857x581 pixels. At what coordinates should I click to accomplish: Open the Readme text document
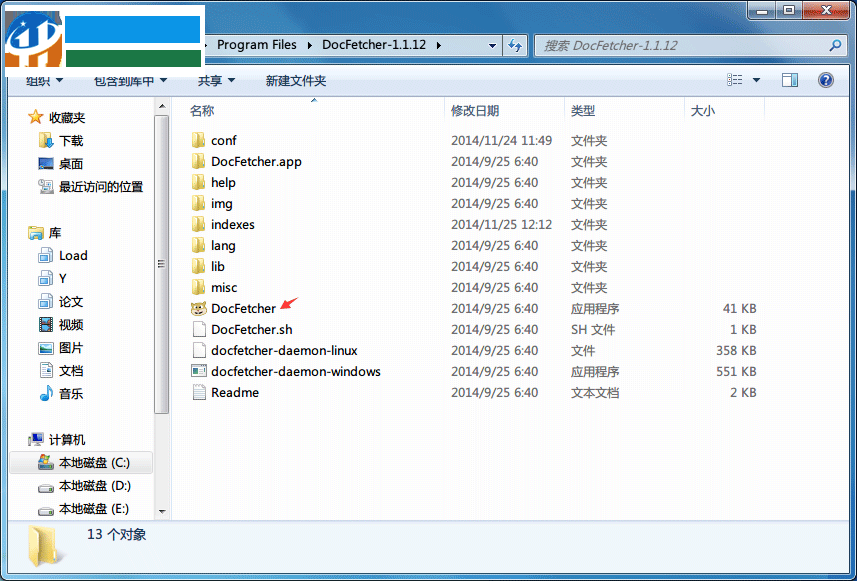[231, 392]
